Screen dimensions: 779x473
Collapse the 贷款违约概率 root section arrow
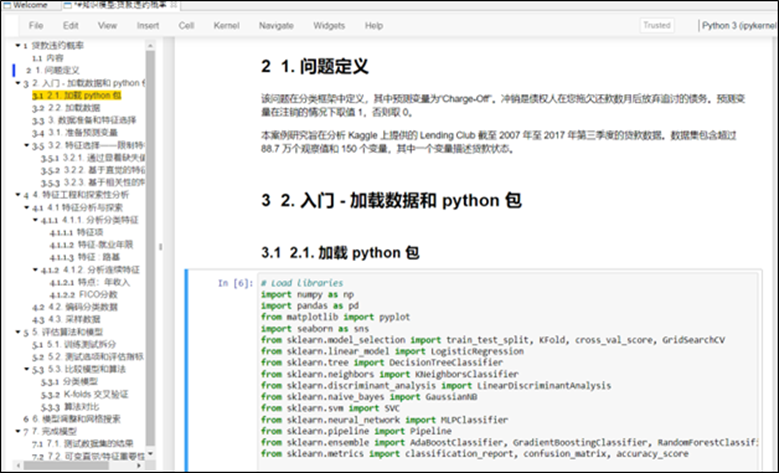[x=19, y=46]
